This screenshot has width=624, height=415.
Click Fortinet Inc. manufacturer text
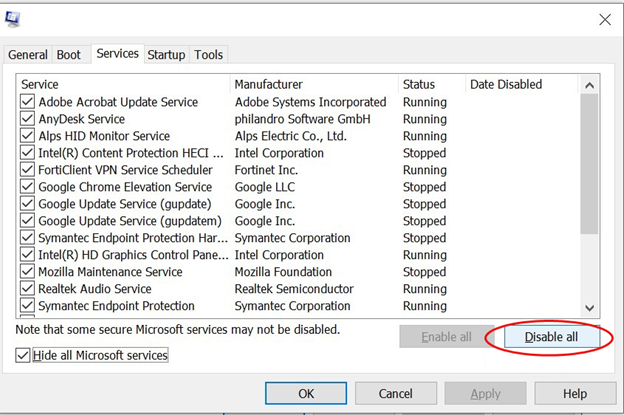click(x=266, y=170)
